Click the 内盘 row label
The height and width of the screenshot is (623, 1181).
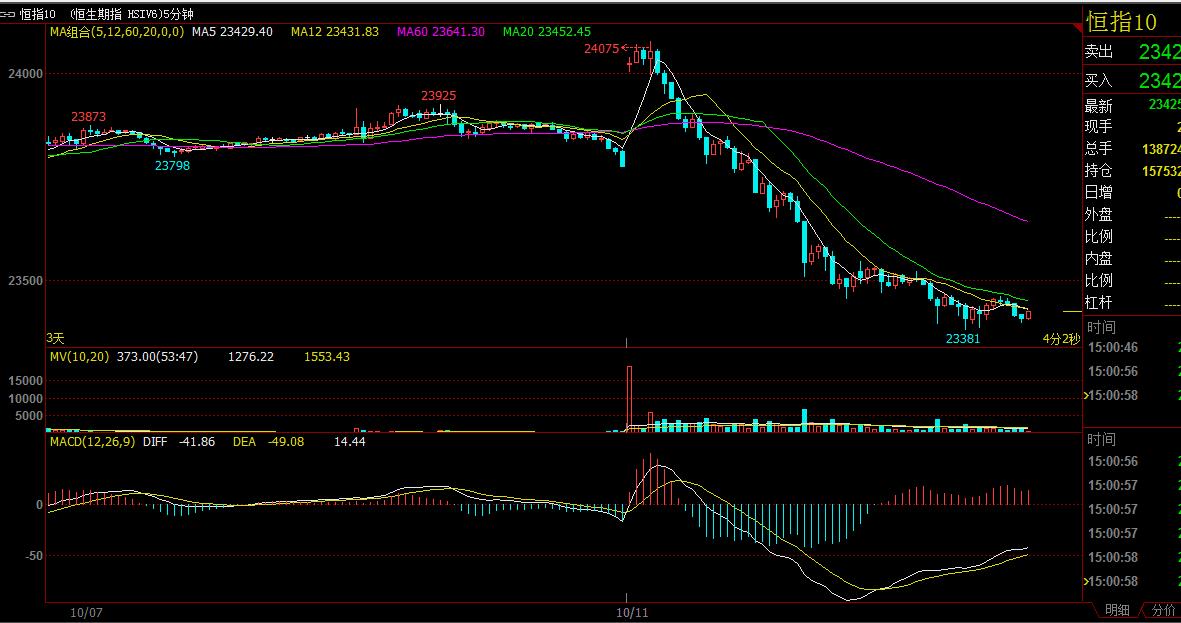click(1098, 258)
